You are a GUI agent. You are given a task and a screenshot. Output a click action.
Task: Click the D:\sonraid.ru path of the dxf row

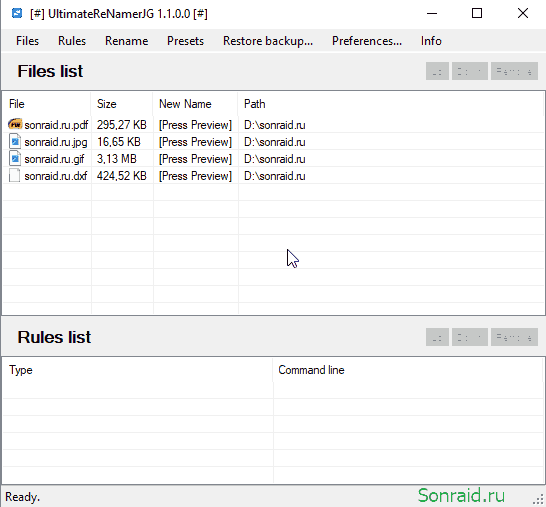click(x=275, y=176)
